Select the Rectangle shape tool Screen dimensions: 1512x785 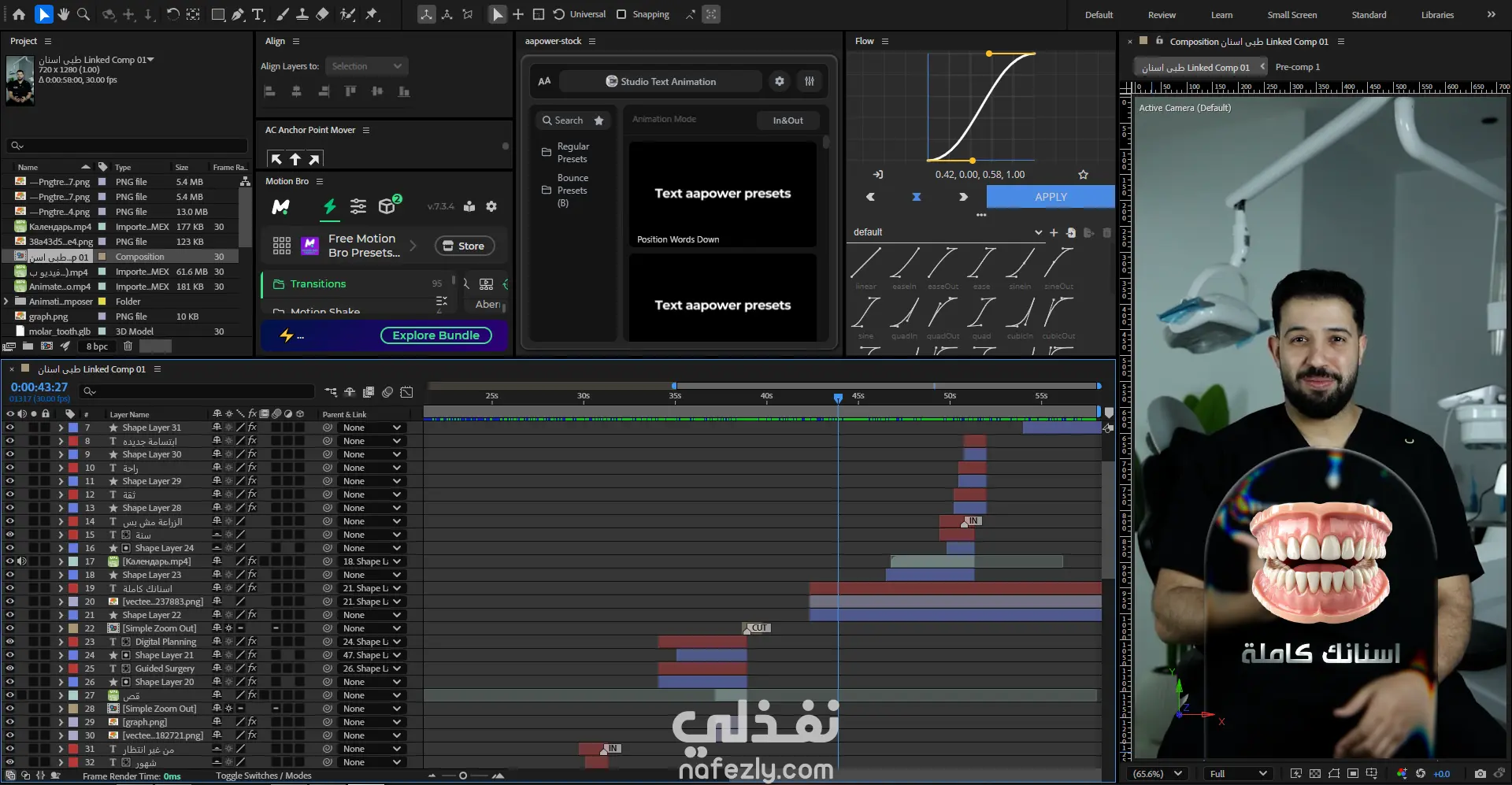[x=218, y=14]
